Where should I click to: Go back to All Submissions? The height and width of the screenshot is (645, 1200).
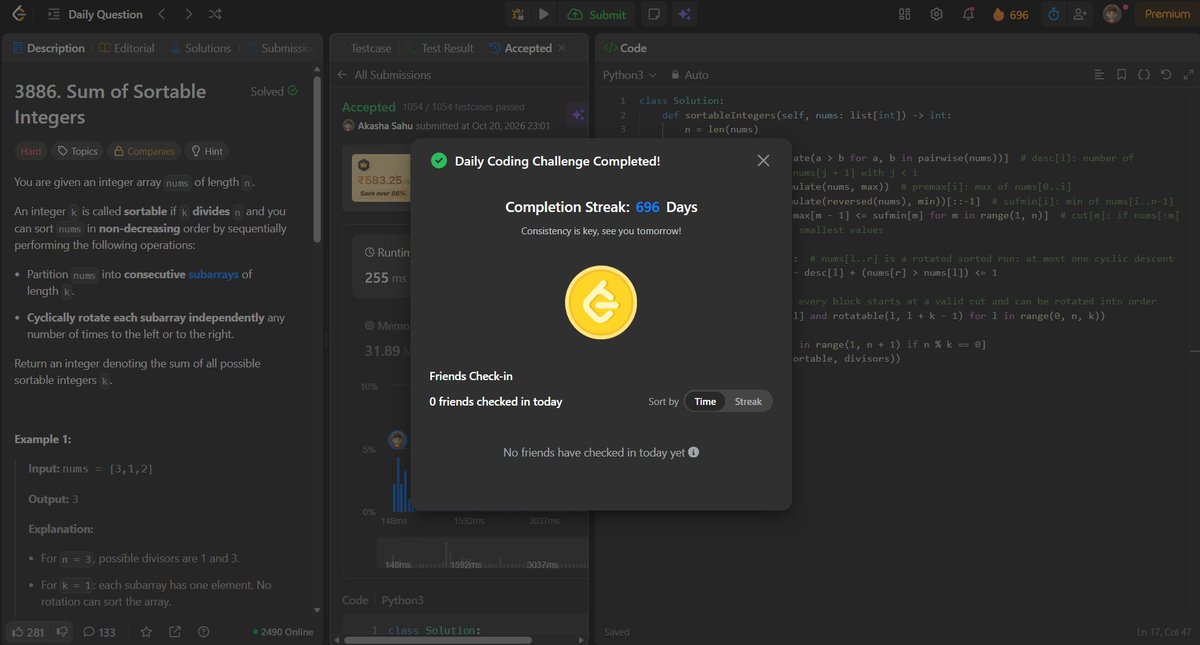[x=384, y=75]
